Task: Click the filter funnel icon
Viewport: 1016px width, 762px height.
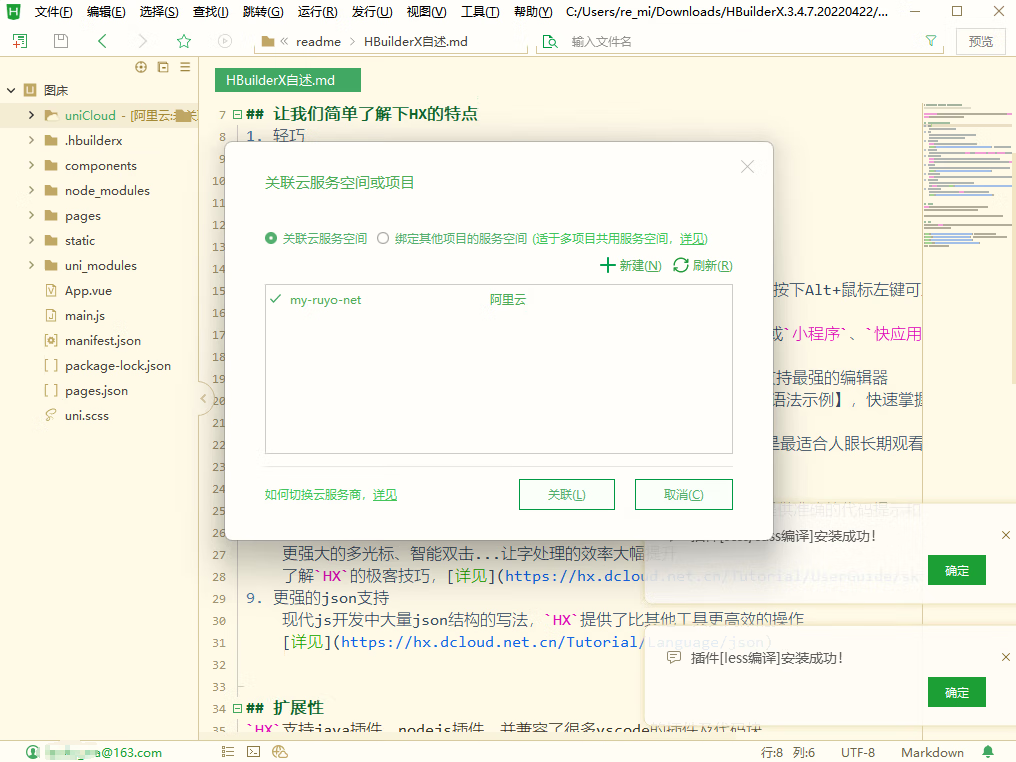Action: [931, 41]
